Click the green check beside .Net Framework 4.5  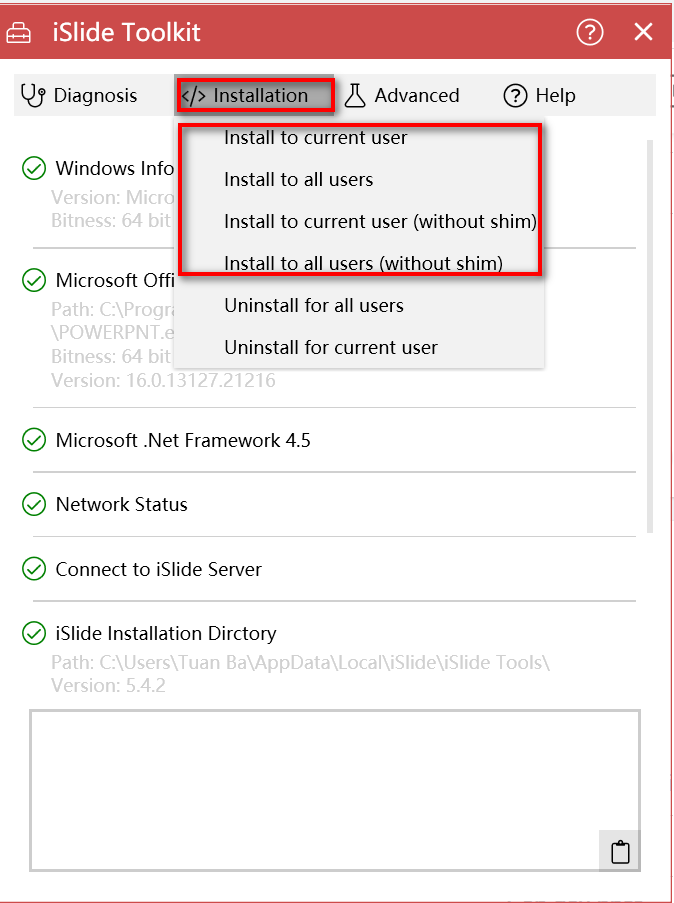[34, 441]
